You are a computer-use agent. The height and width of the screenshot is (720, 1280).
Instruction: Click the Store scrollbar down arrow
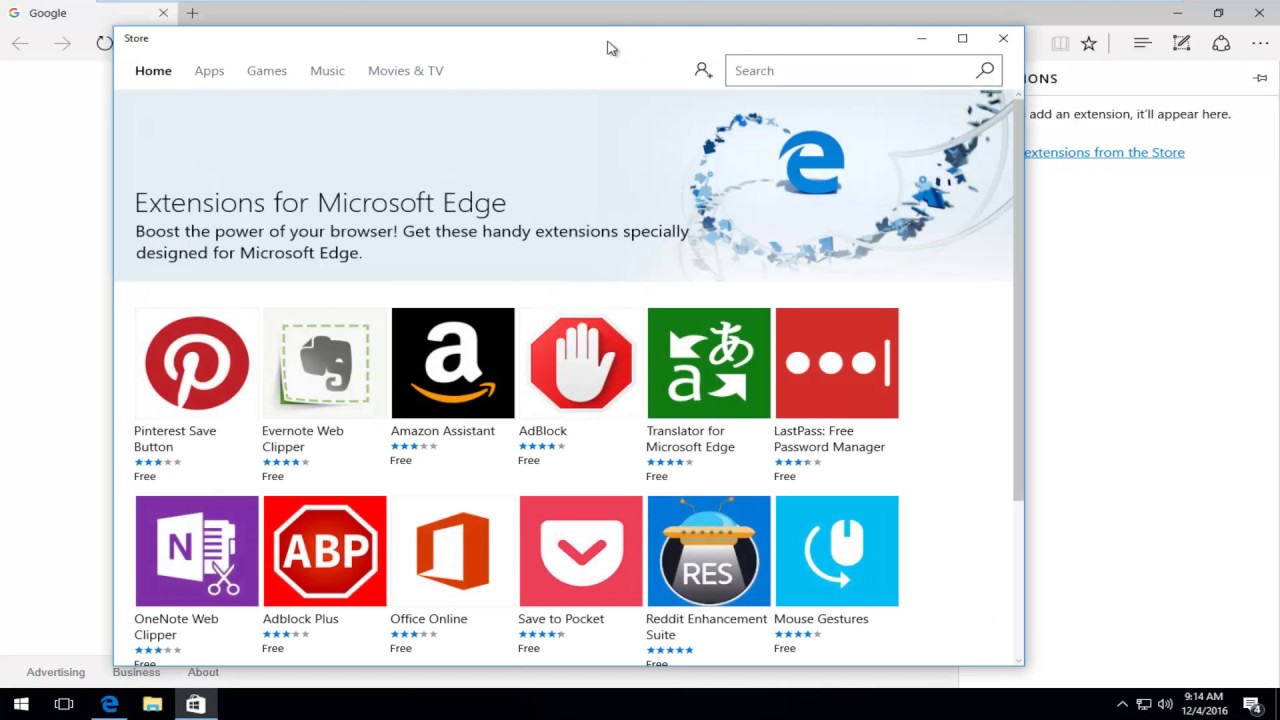coord(1018,659)
